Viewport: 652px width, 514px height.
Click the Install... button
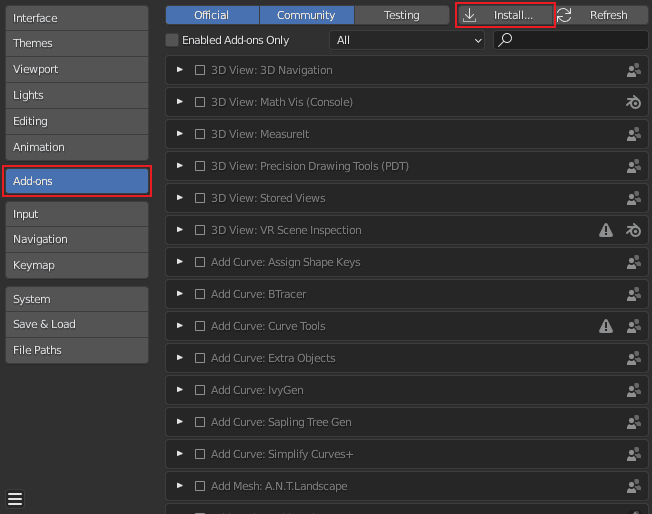click(505, 15)
